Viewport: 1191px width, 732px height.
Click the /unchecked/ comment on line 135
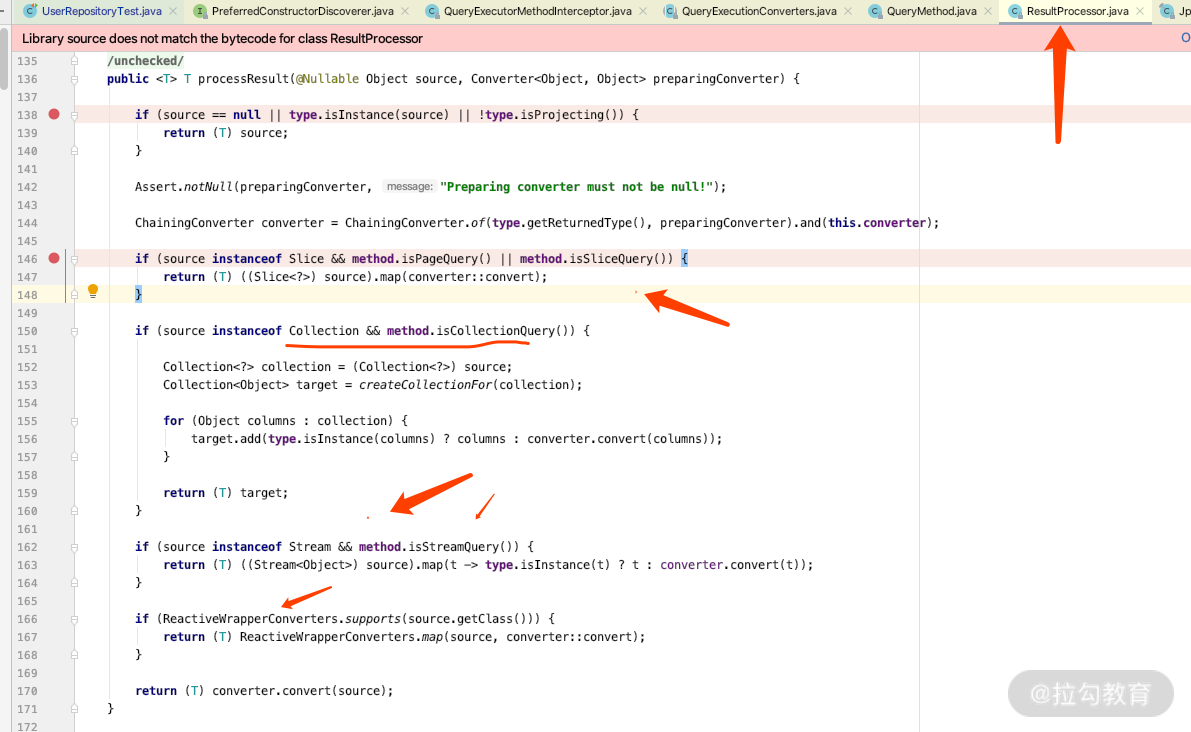tap(145, 61)
